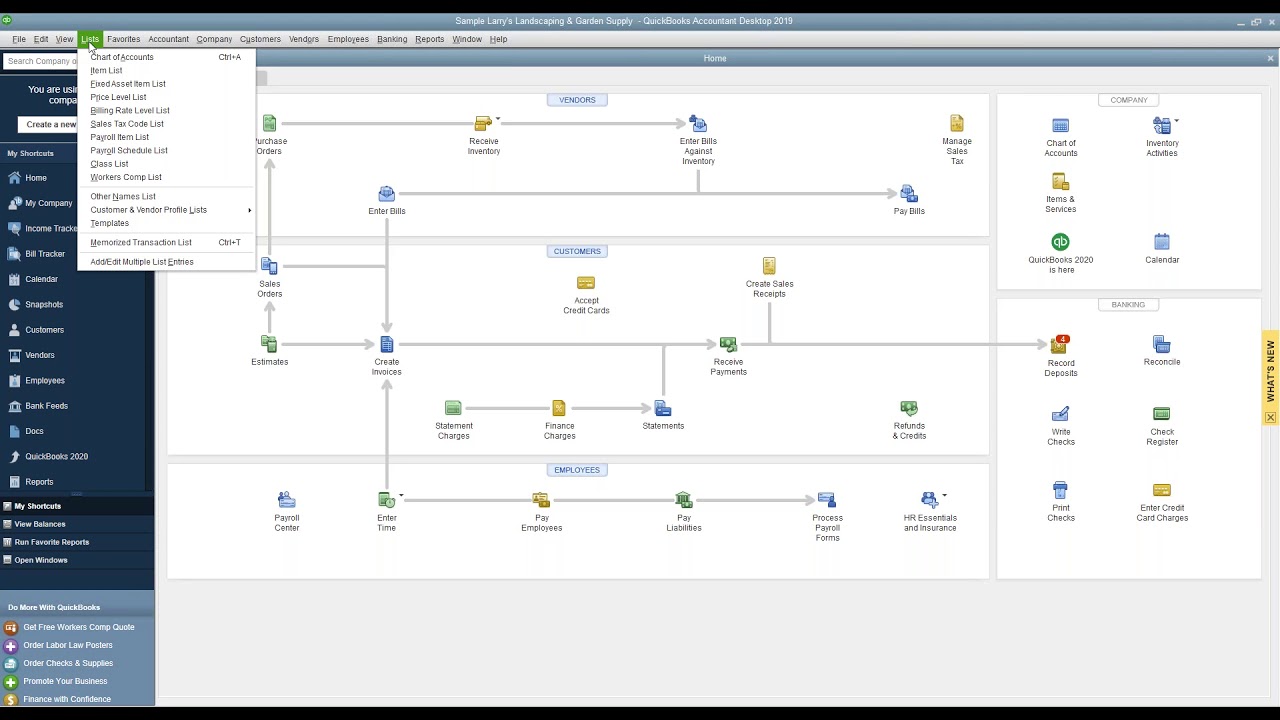Open Process Payroll Forms icon
Image resolution: width=1280 pixels, height=720 pixels.
pyautogui.click(x=827, y=500)
